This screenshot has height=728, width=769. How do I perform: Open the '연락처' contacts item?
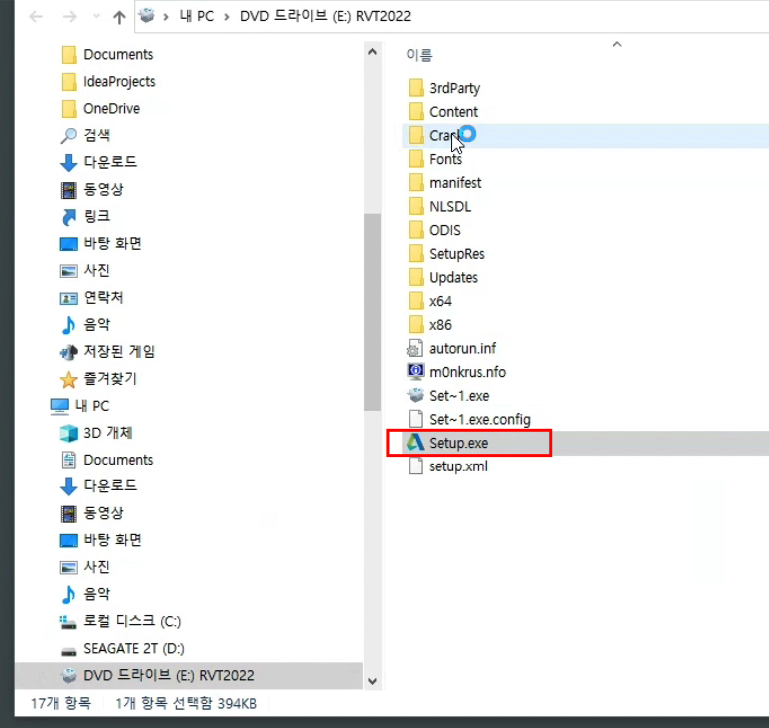click(x=91, y=297)
